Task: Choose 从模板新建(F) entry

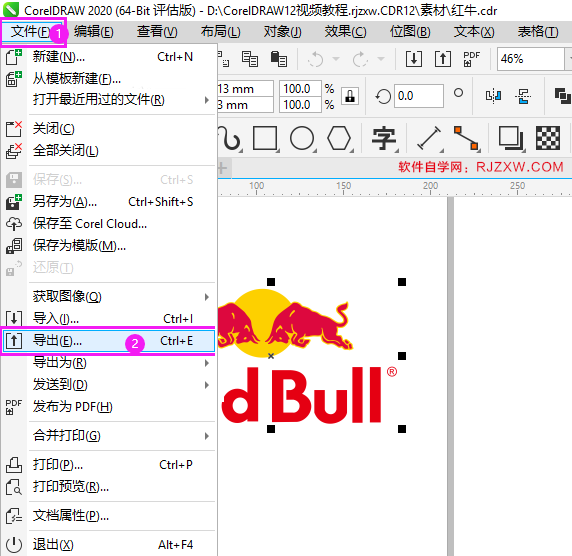Action: click(x=109, y=78)
